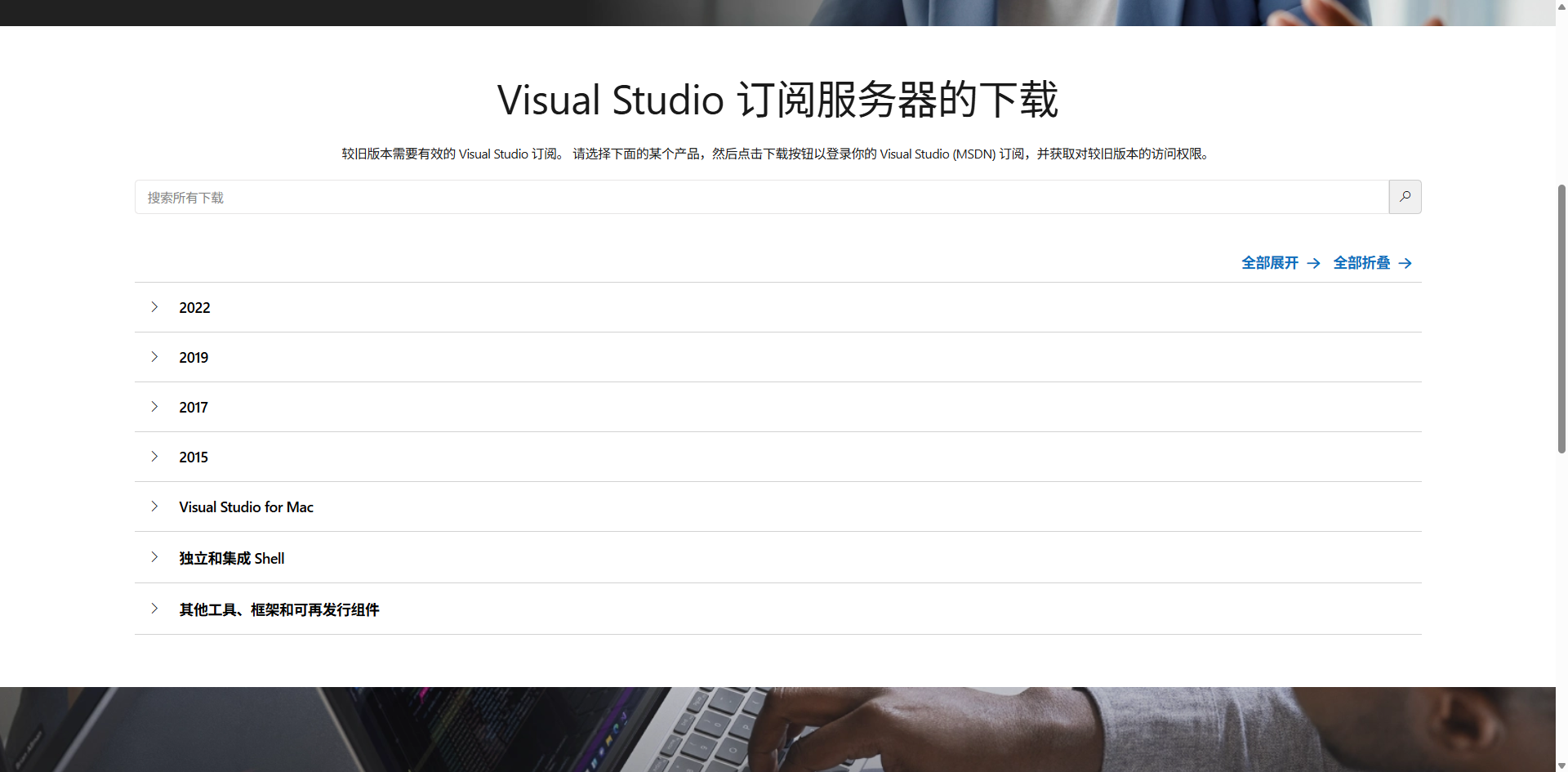Expand the 2015 section chevron
1568x772 pixels.
point(154,457)
